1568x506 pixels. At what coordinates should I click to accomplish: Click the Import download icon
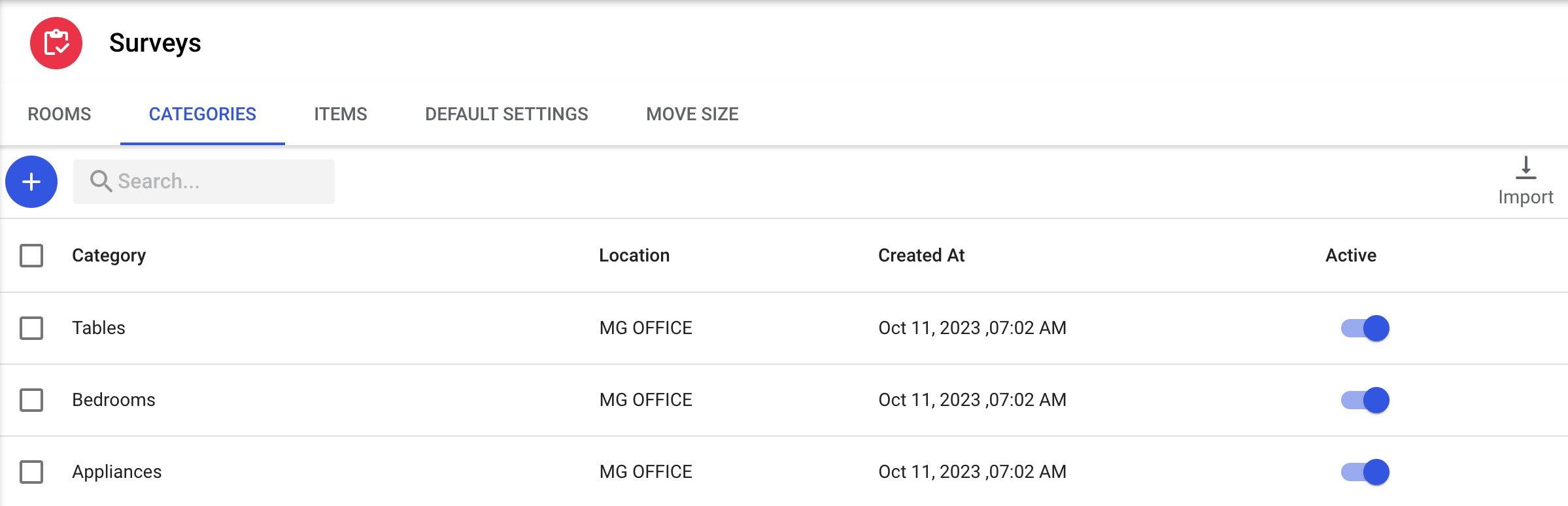click(1525, 169)
